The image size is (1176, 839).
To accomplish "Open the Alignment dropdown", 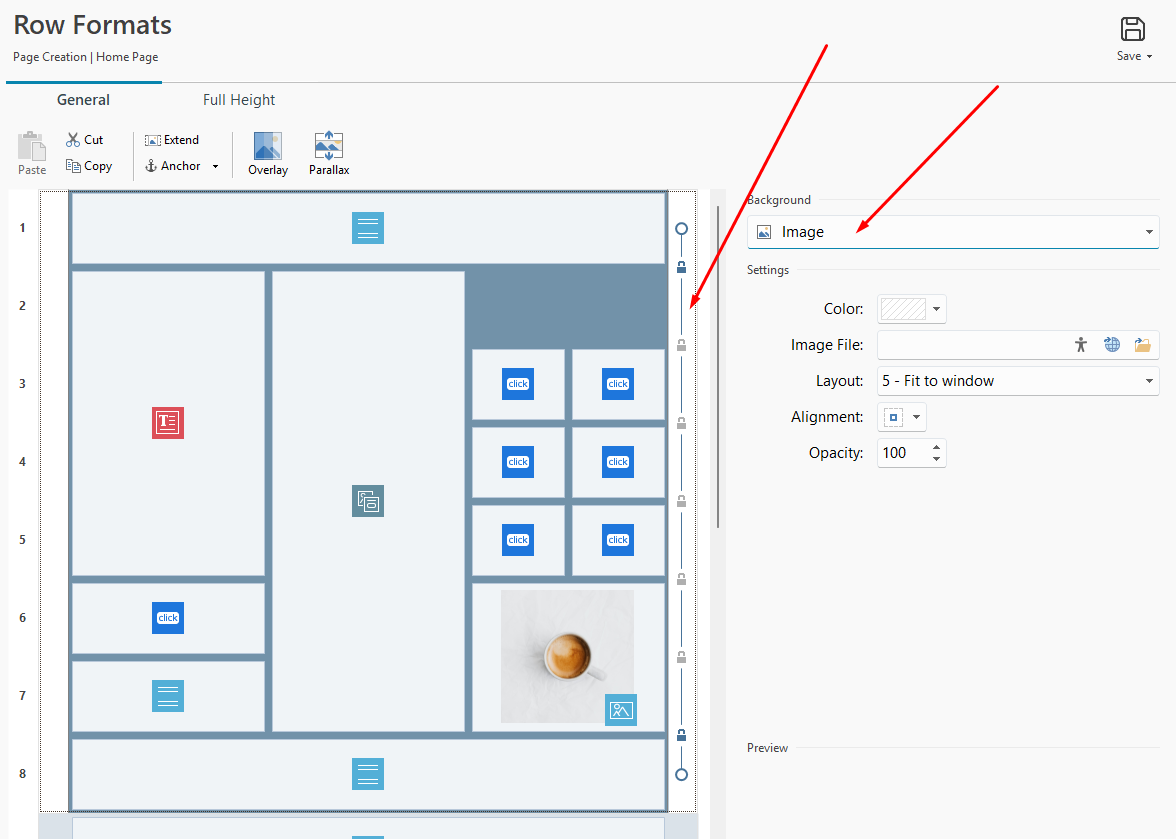I will [x=902, y=417].
